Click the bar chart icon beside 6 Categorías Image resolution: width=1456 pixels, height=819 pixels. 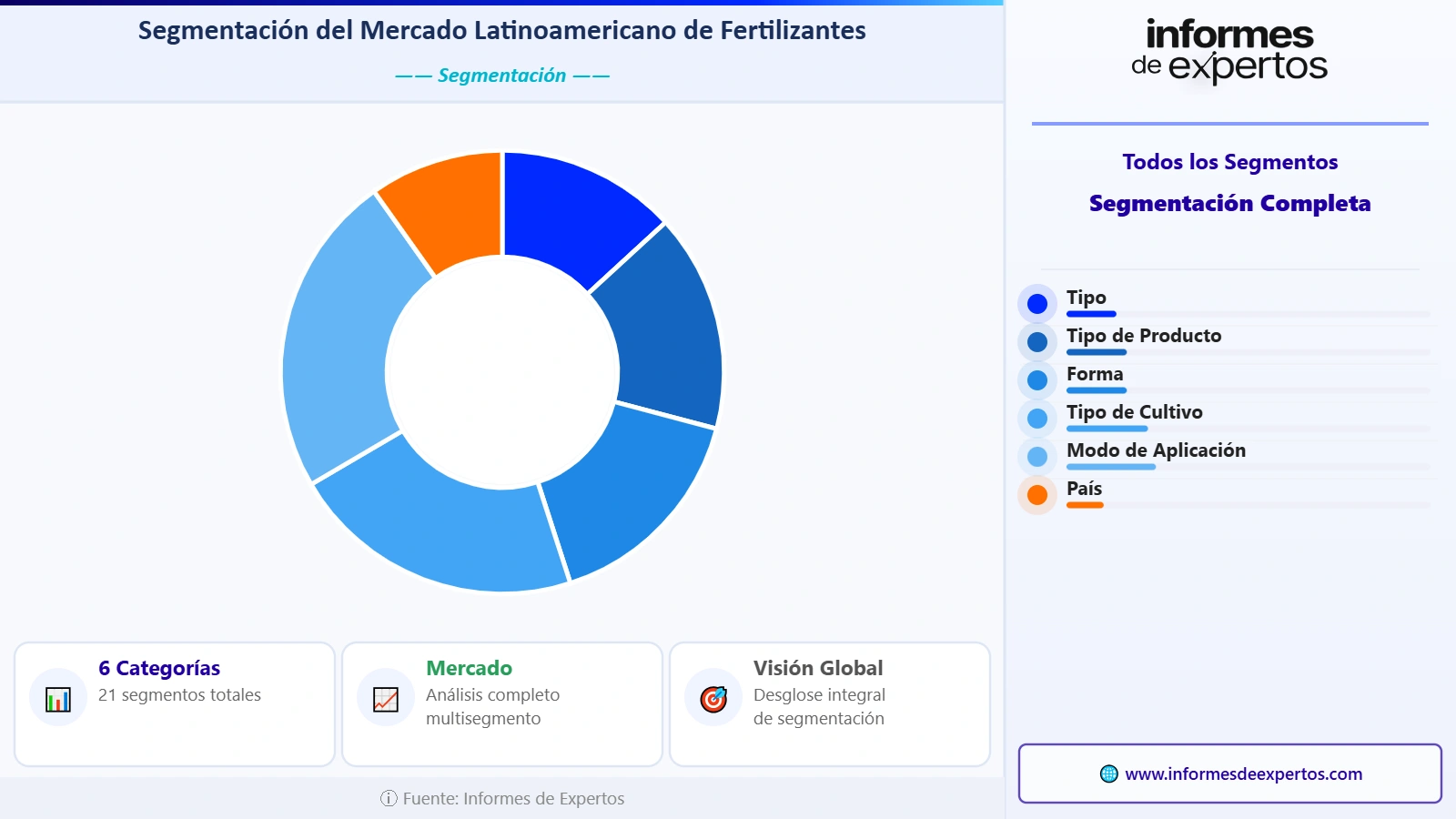pos(58,699)
